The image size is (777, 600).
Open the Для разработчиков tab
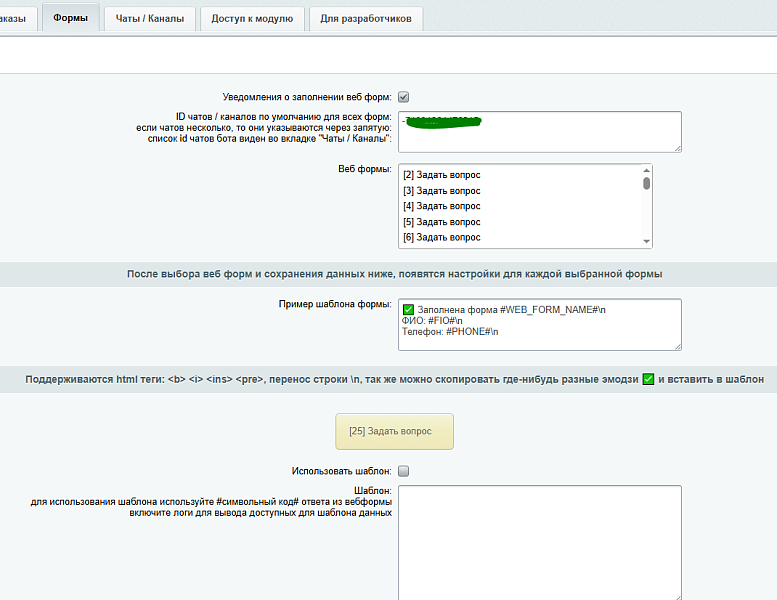(x=366, y=18)
